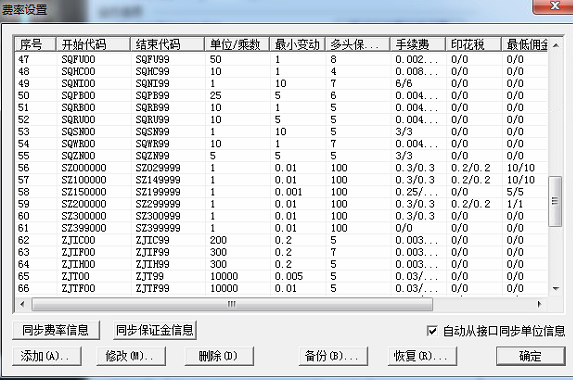
Task: Click end code cell ZJIF99
Action: [x=152, y=252]
